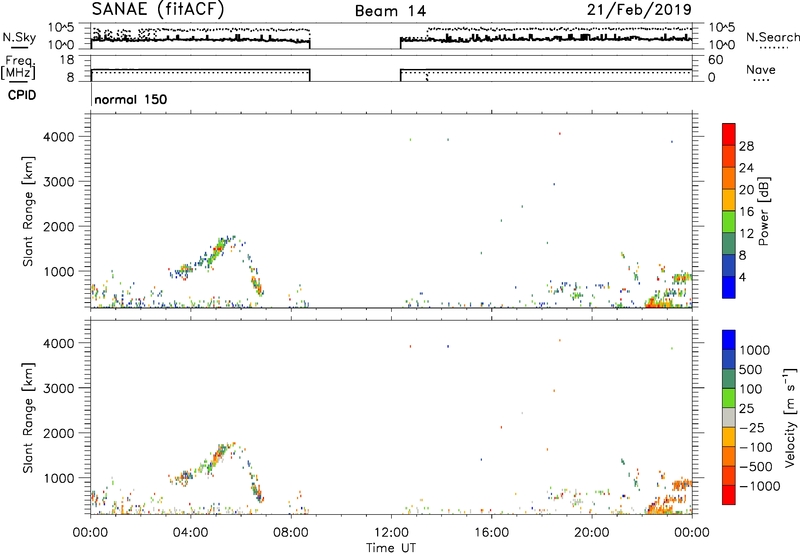Image resolution: width=800 pixels, height=554 pixels.
Task: Select the N.Sky legend label
Action: pyautogui.click(x=19, y=37)
